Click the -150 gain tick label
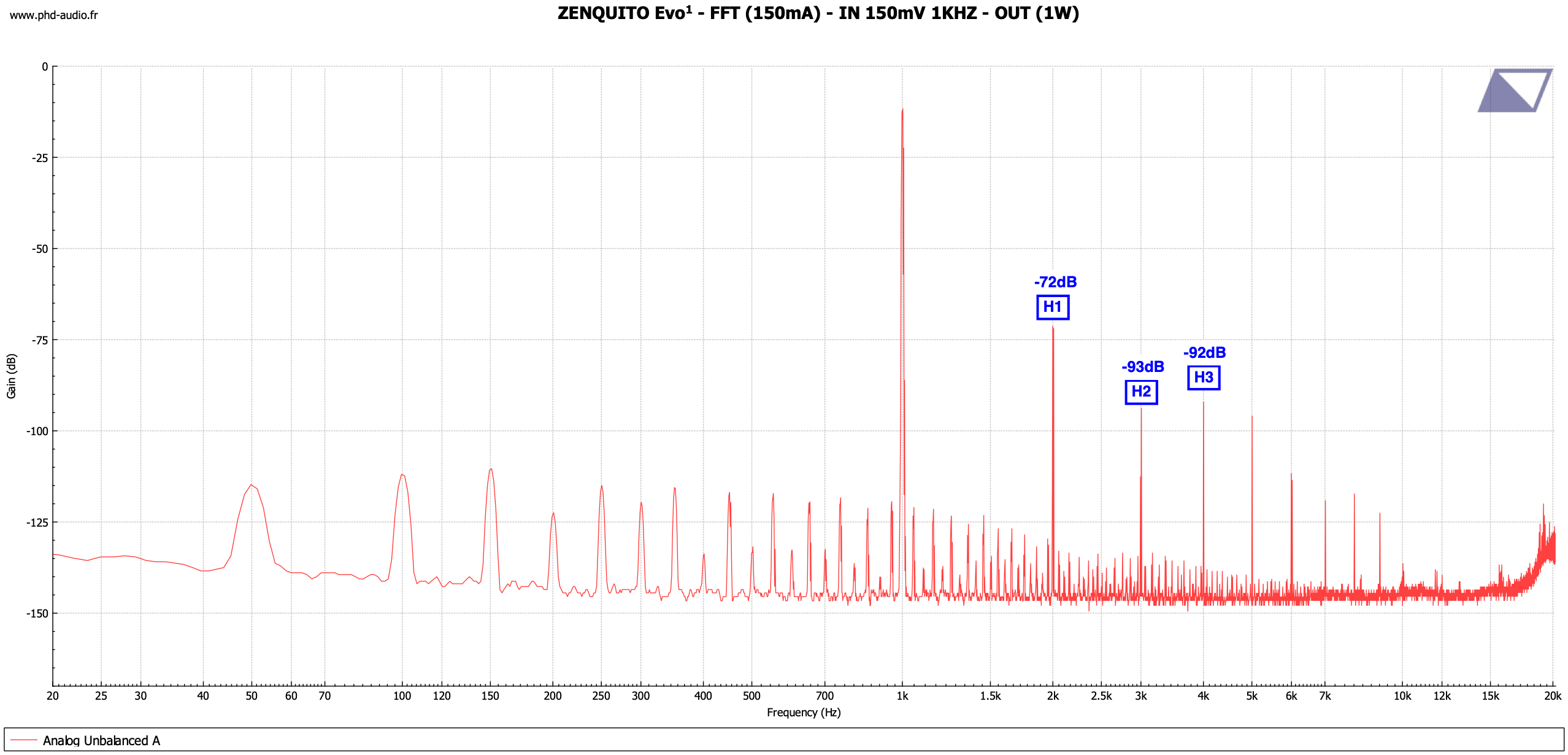The width and height of the screenshot is (1568, 755). pos(37,614)
